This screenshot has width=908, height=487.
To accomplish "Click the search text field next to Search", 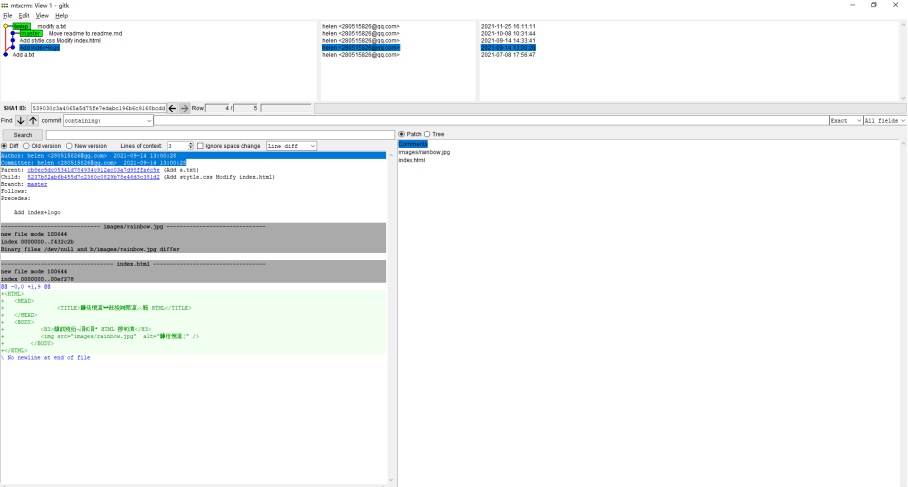I will point(220,135).
